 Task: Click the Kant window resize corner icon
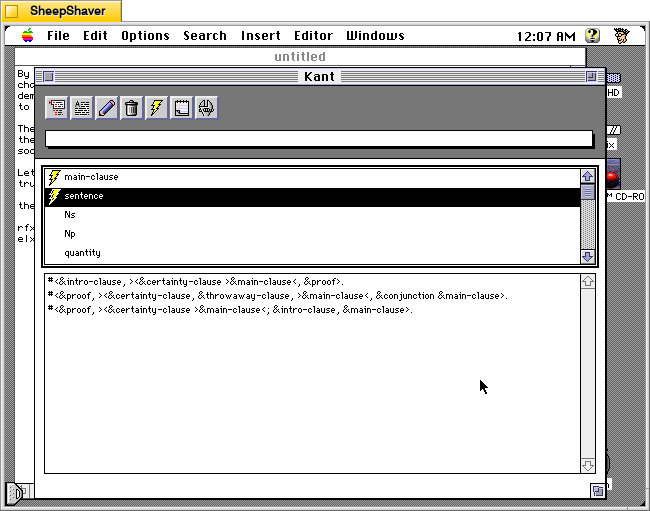[597, 491]
